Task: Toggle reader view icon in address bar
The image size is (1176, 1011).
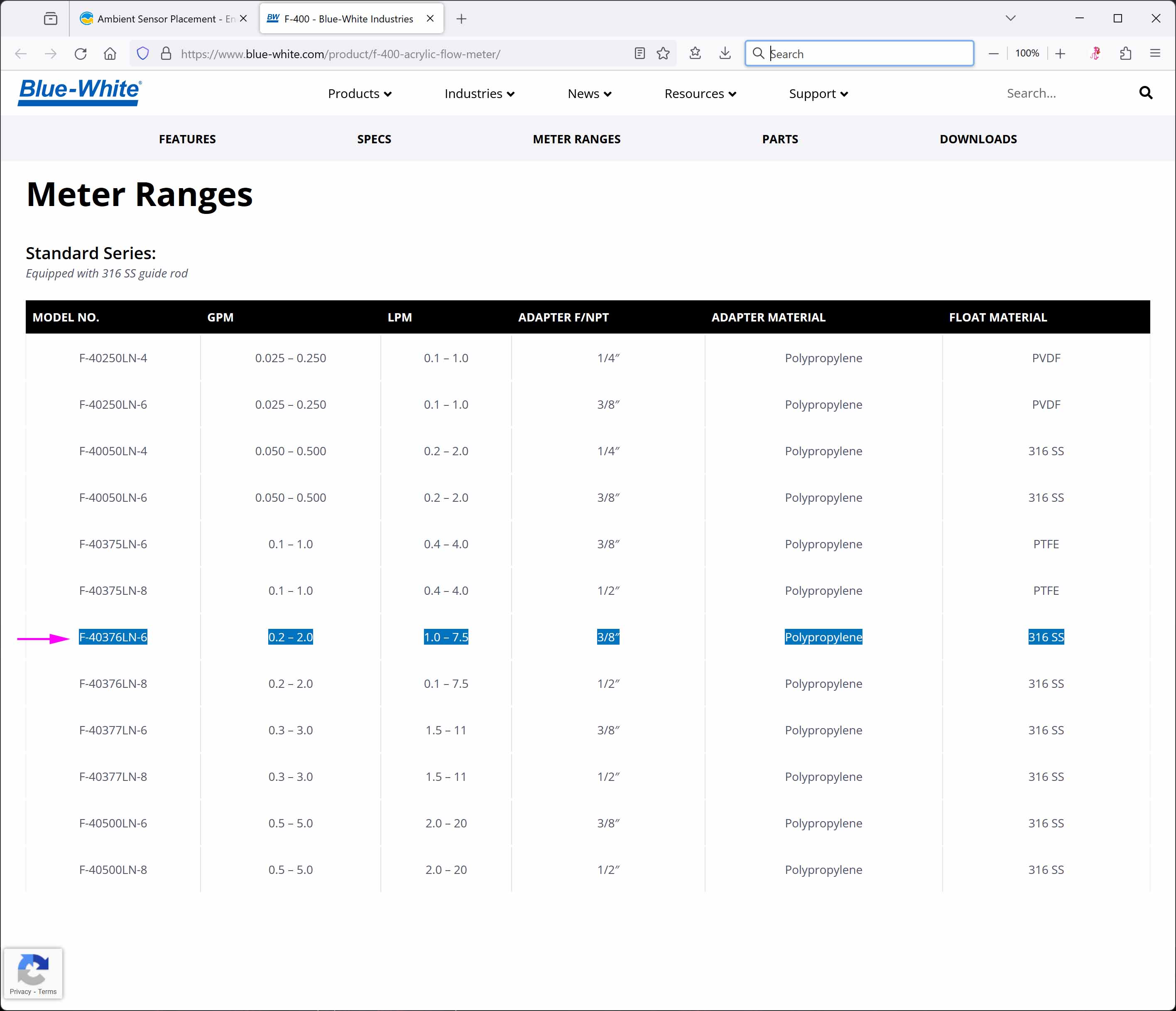Action: [x=639, y=54]
